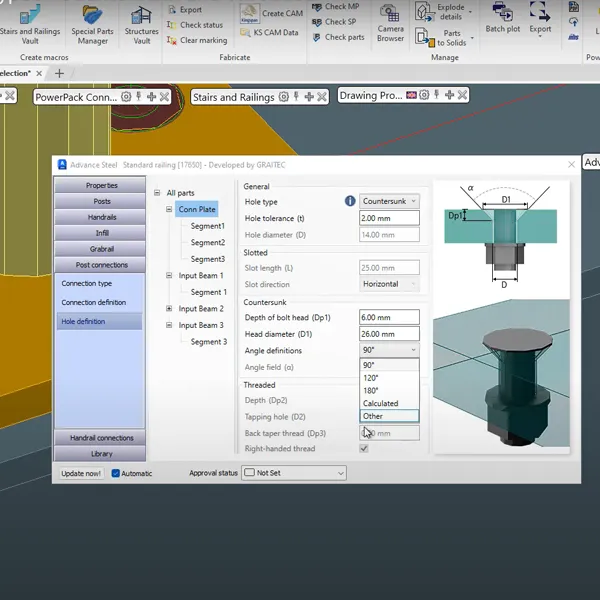Open Library tab
The width and height of the screenshot is (600, 600).
(x=100, y=453)
